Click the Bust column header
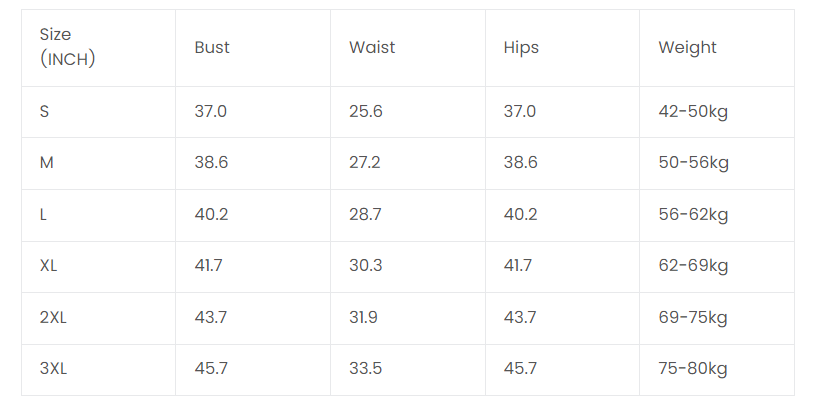Screen dimensions: 836x416 [x=212, y=47]
